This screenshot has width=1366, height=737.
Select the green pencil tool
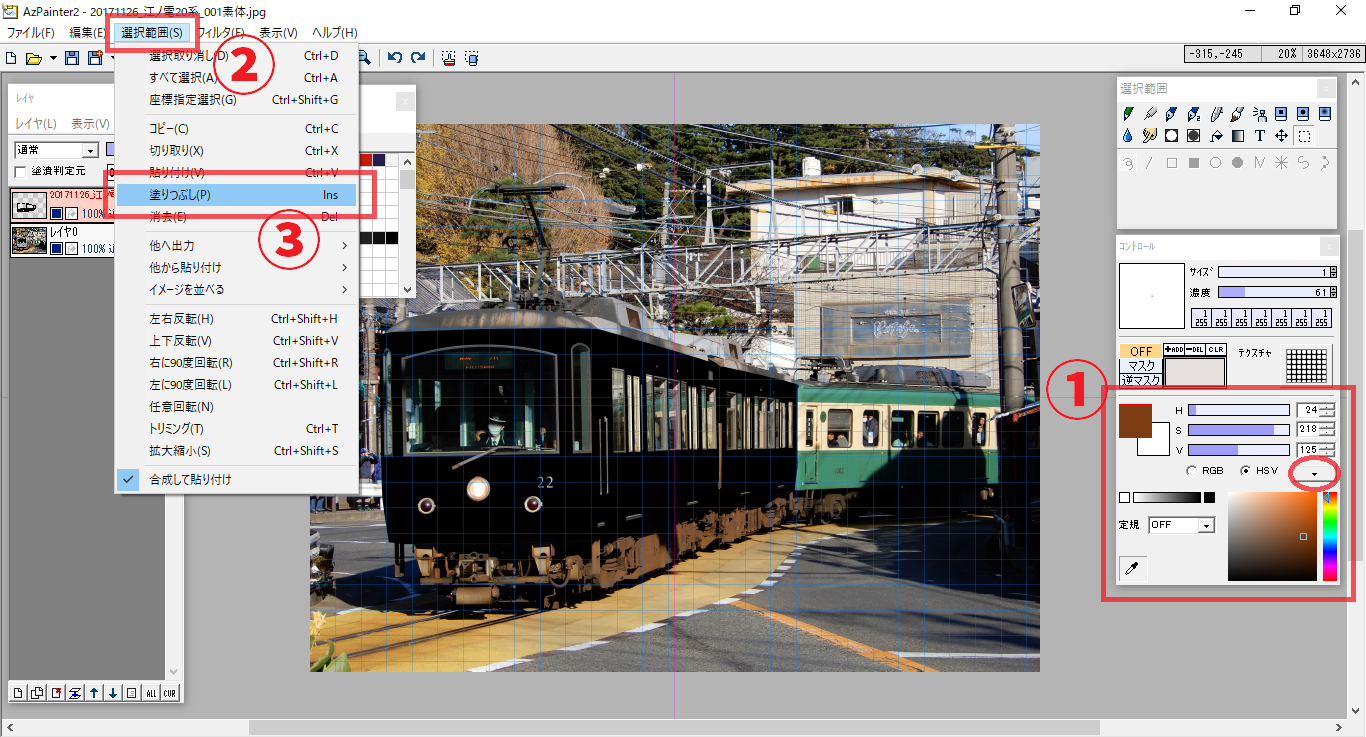pos(1128,114)
